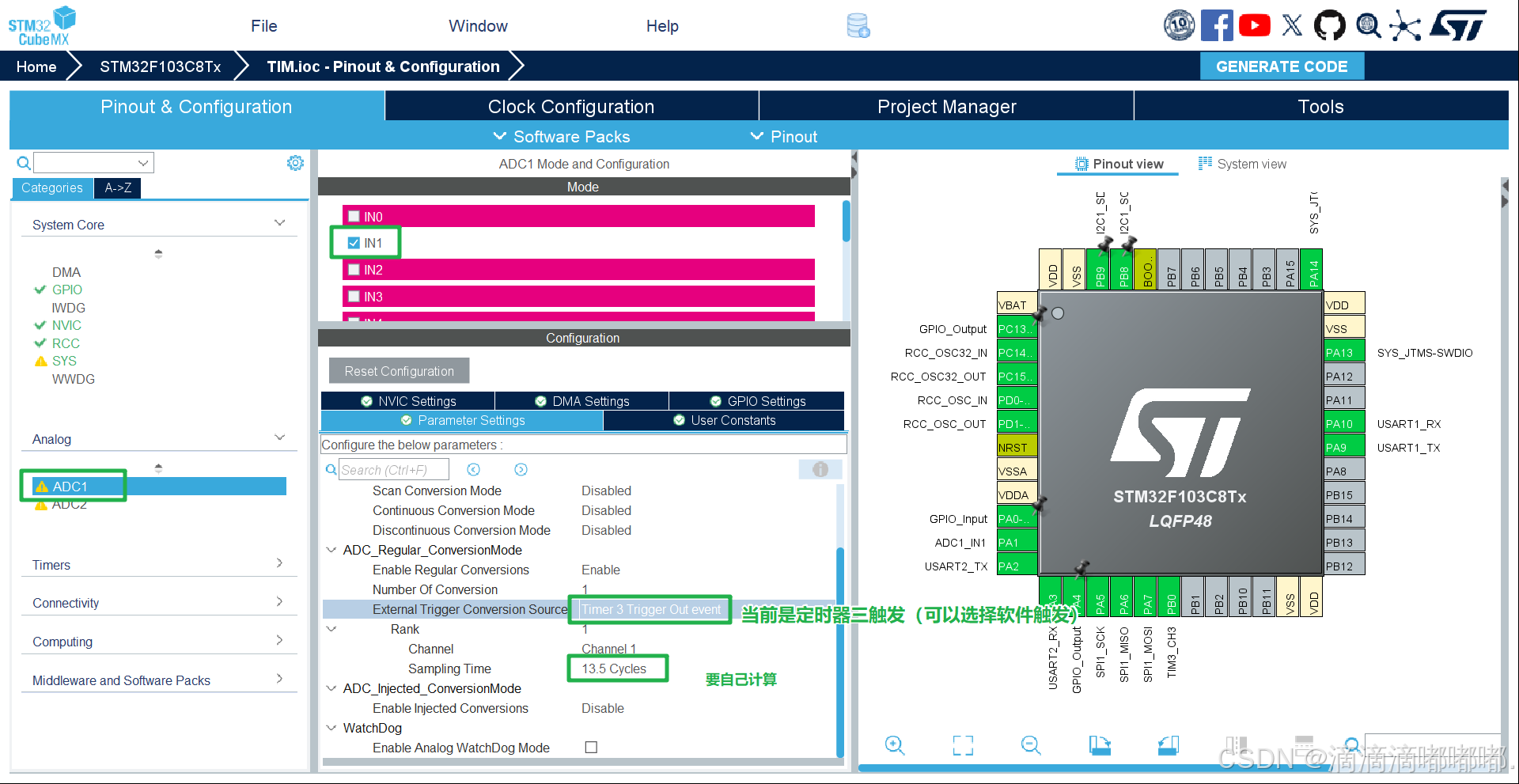Click the PA10 pin on the chip
The image size is (1519, 784).
[x=1344, y=424]
